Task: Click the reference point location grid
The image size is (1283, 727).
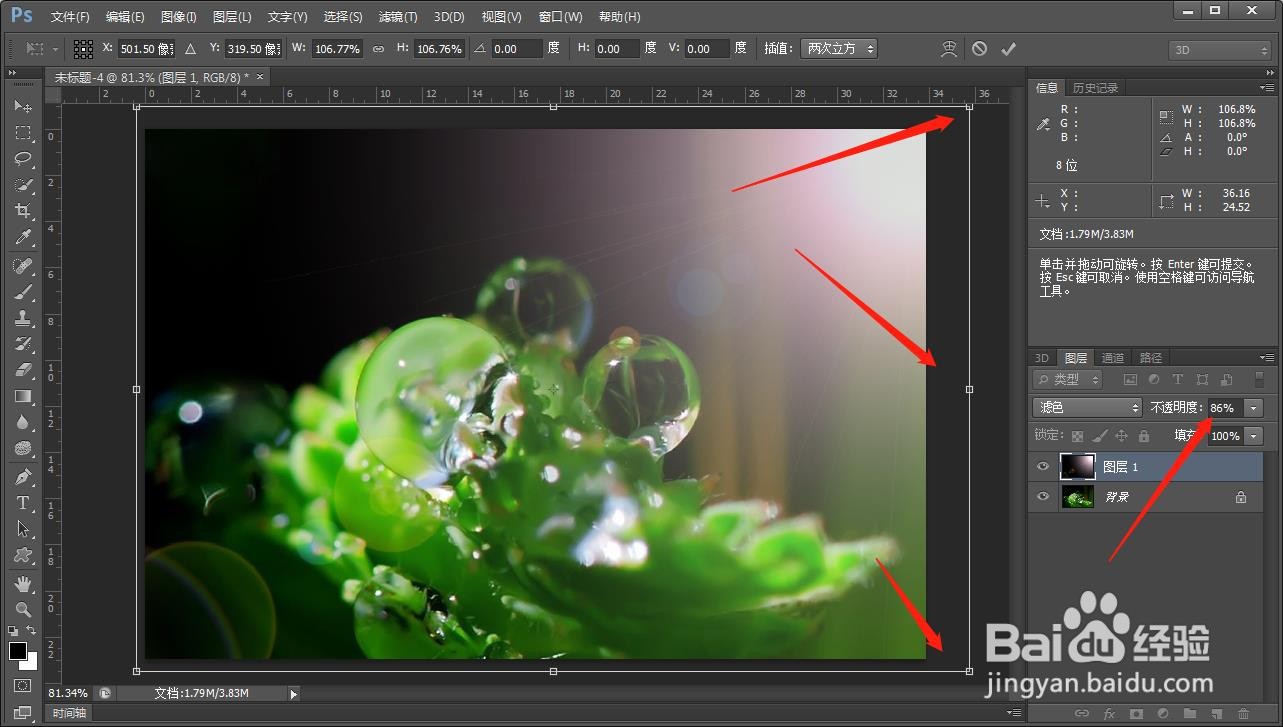Action: click(x=83, y=48)
